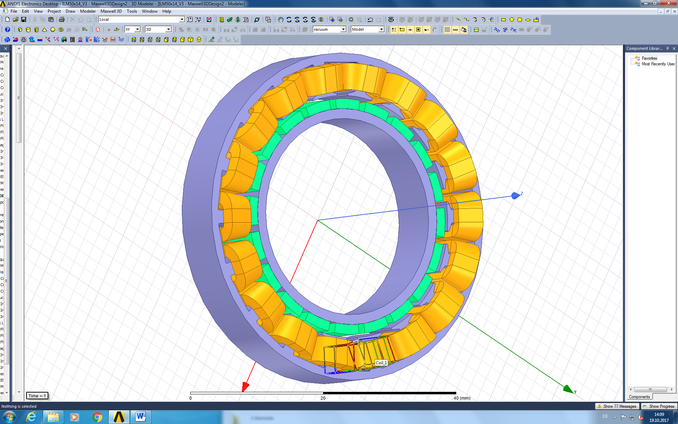Click the blue Z axis arrowhead

(x=515, y=196)
